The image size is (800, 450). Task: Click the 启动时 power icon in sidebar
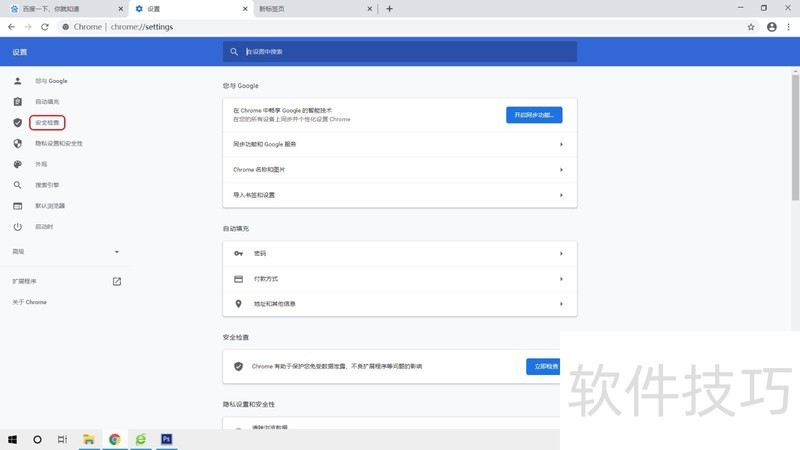17,226
